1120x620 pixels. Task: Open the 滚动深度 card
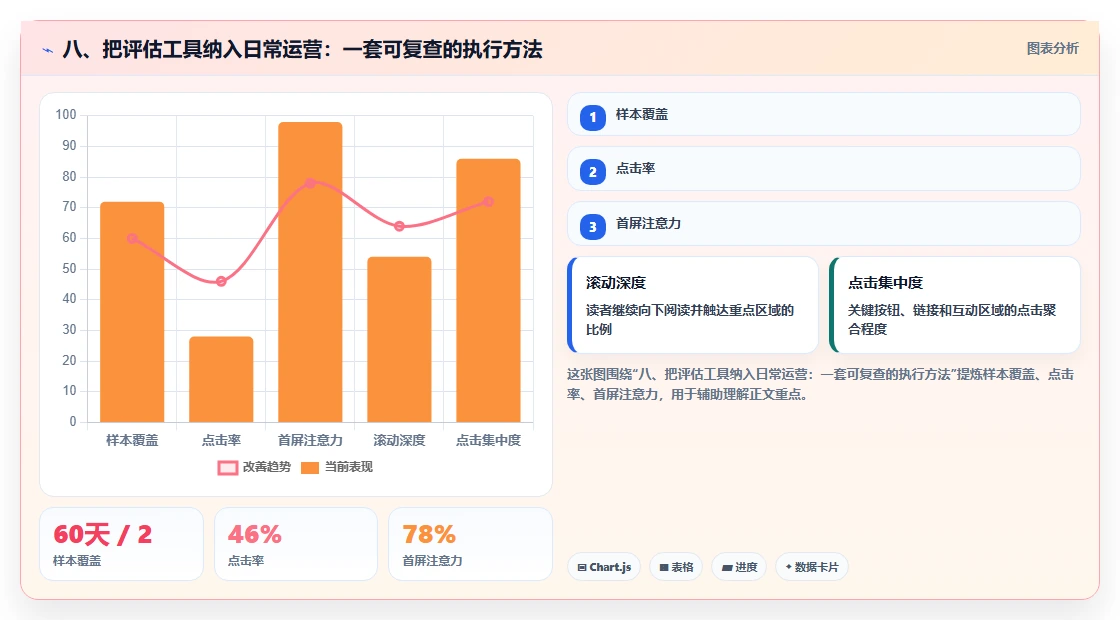pyautogui.click(x=693, y=305)
